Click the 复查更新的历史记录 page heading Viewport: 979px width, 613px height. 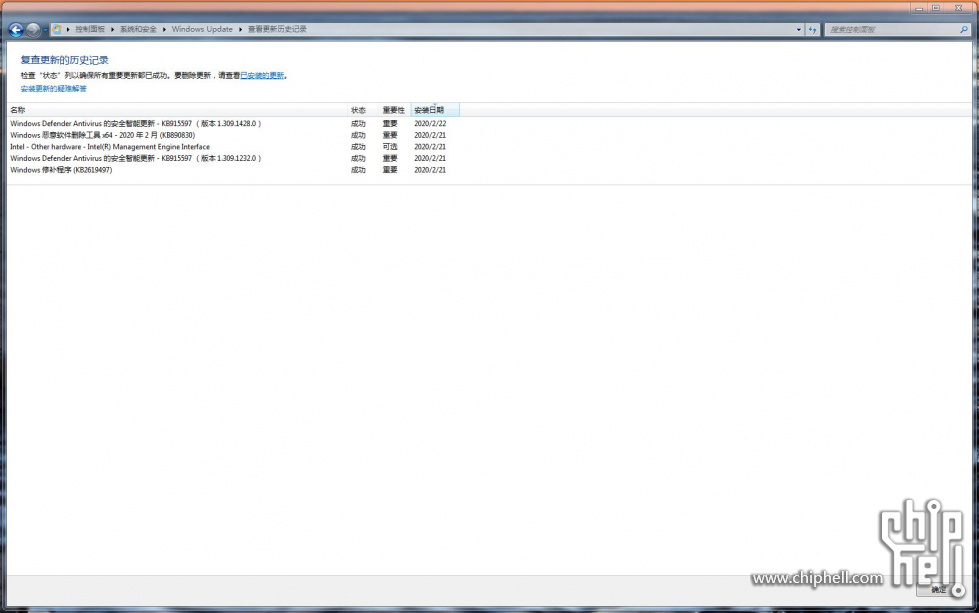pyautogui.click(x=65, y=60)
